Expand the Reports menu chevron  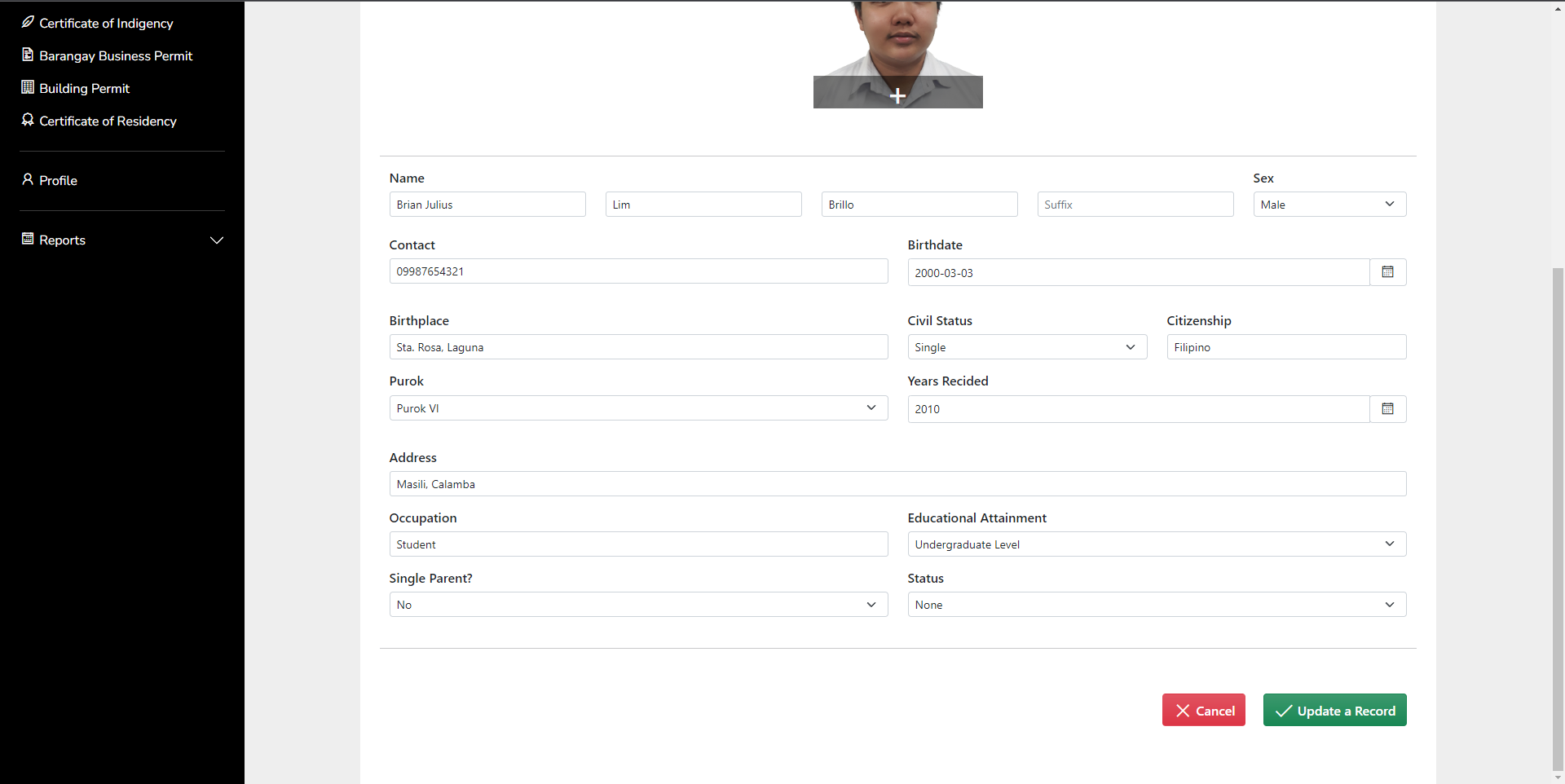click(217, 240)
